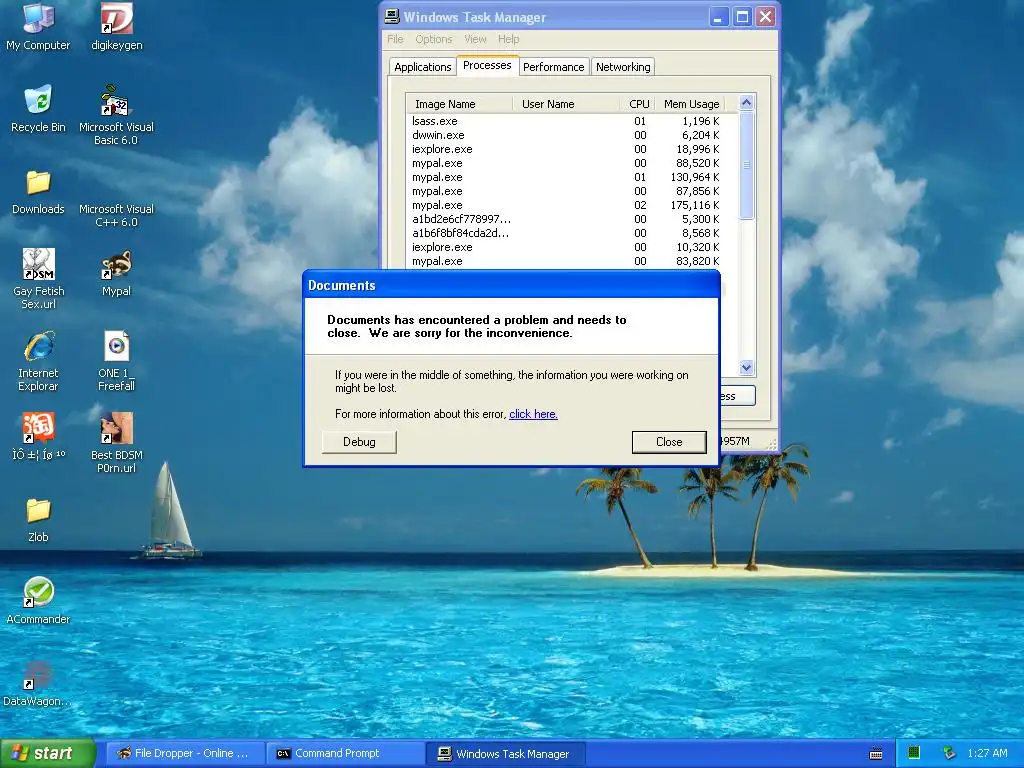Click the keyboard icon in the taskbar
Viewport: 1024px width, 768px height.
tap(876, 754)
